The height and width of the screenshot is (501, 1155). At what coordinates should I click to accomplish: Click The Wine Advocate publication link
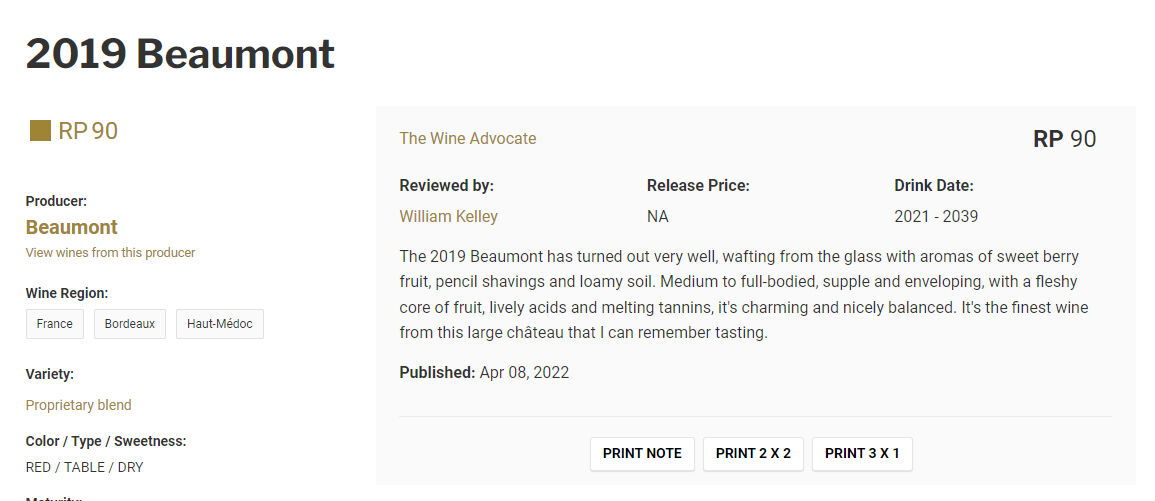468,139
